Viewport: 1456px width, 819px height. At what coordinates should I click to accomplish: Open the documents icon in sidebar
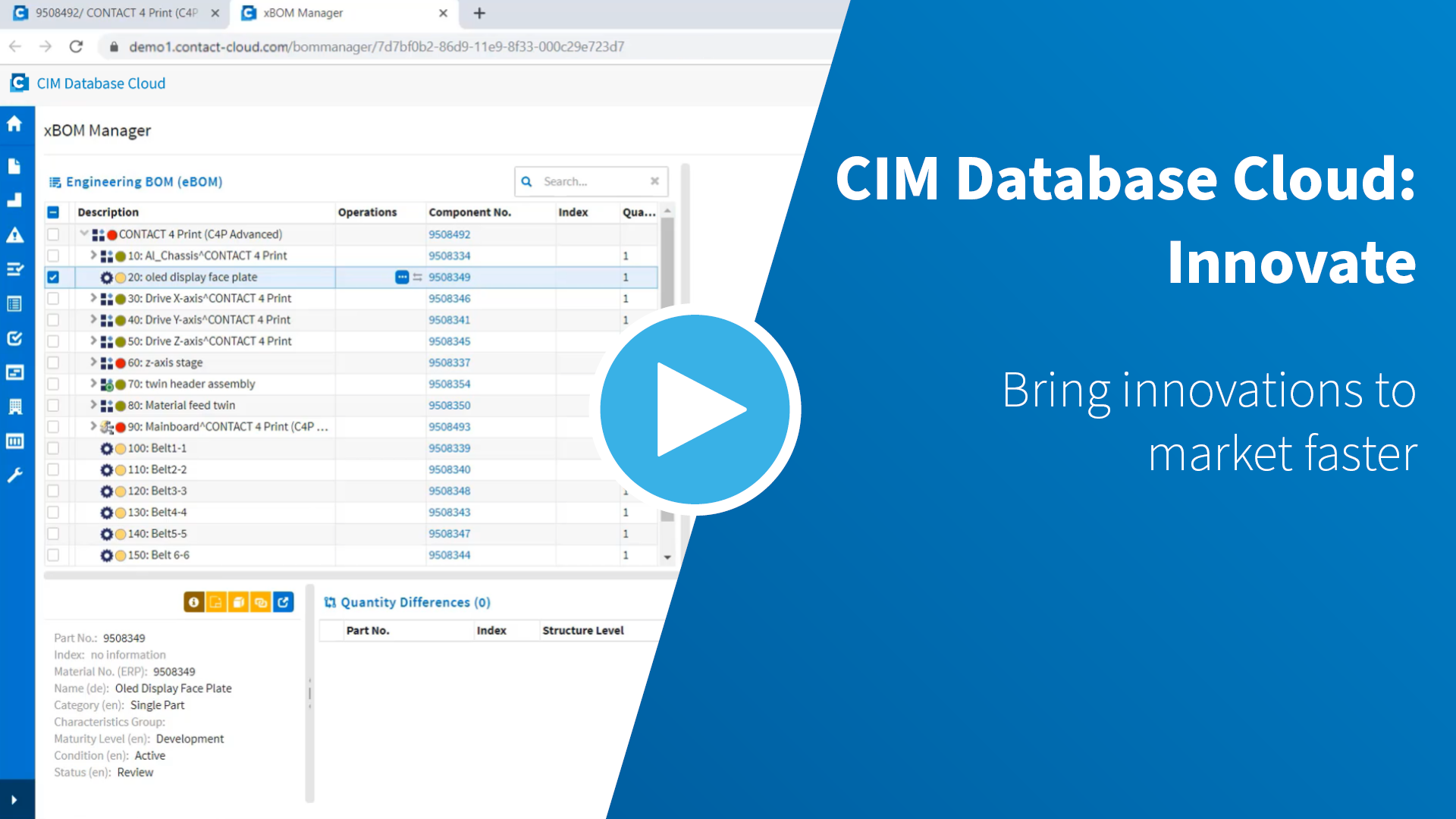click(14, 166)
